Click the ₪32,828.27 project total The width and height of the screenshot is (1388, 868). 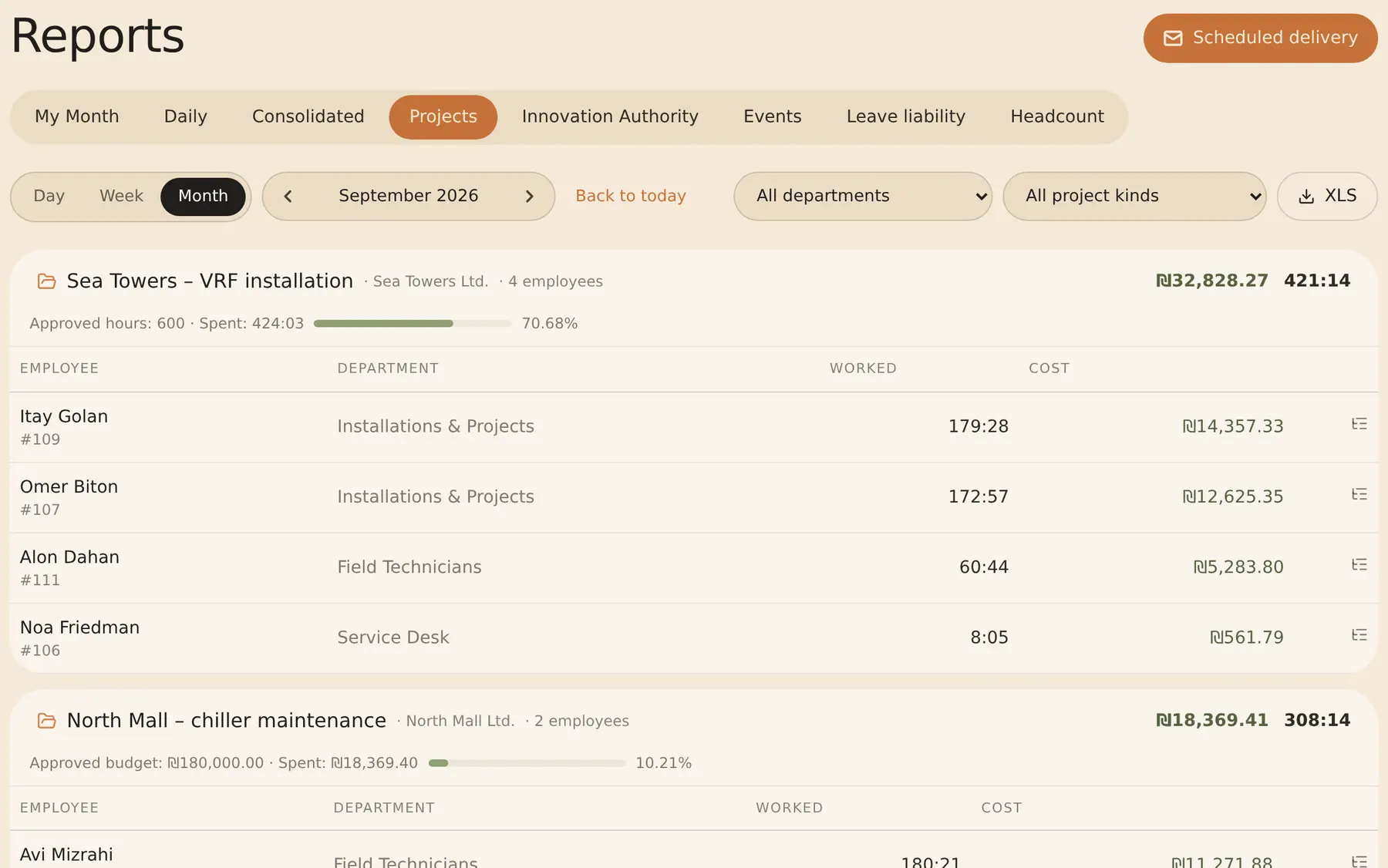[1212, 281]
